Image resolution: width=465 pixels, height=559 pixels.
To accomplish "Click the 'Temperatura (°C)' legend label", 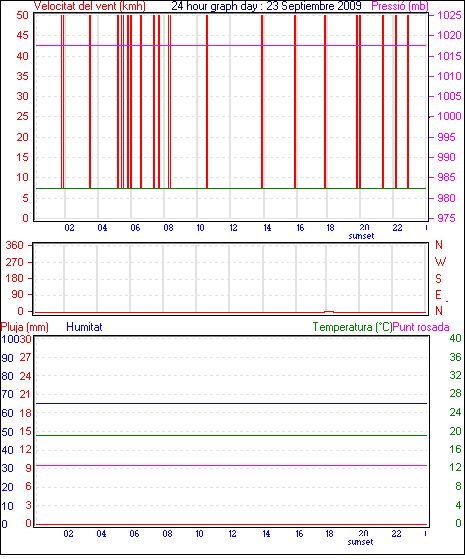I will click(x=352, y=327).
